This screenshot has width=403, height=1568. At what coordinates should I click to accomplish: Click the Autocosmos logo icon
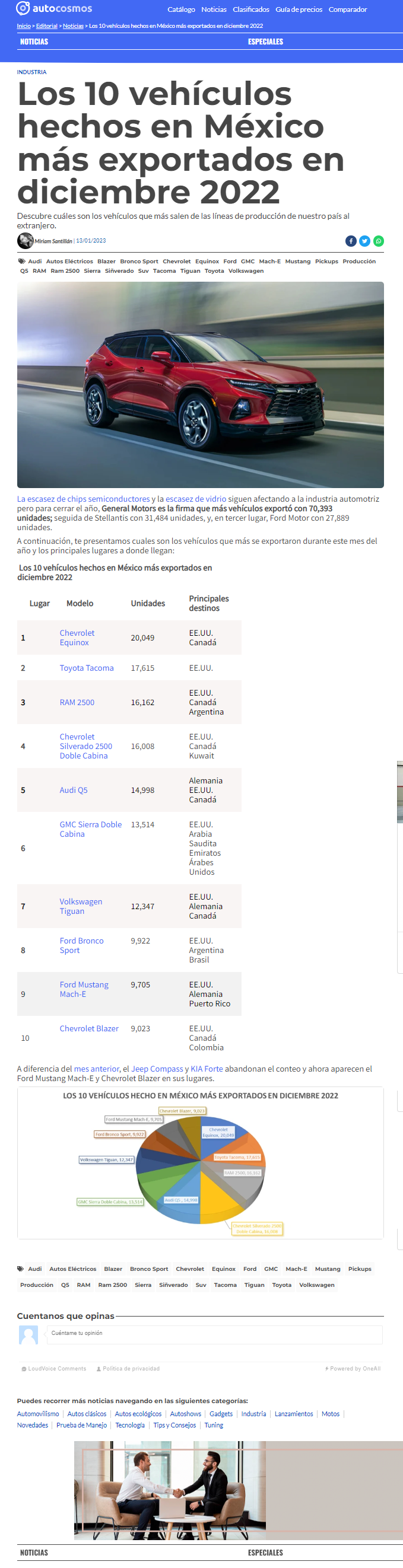[x=23, y=8]
